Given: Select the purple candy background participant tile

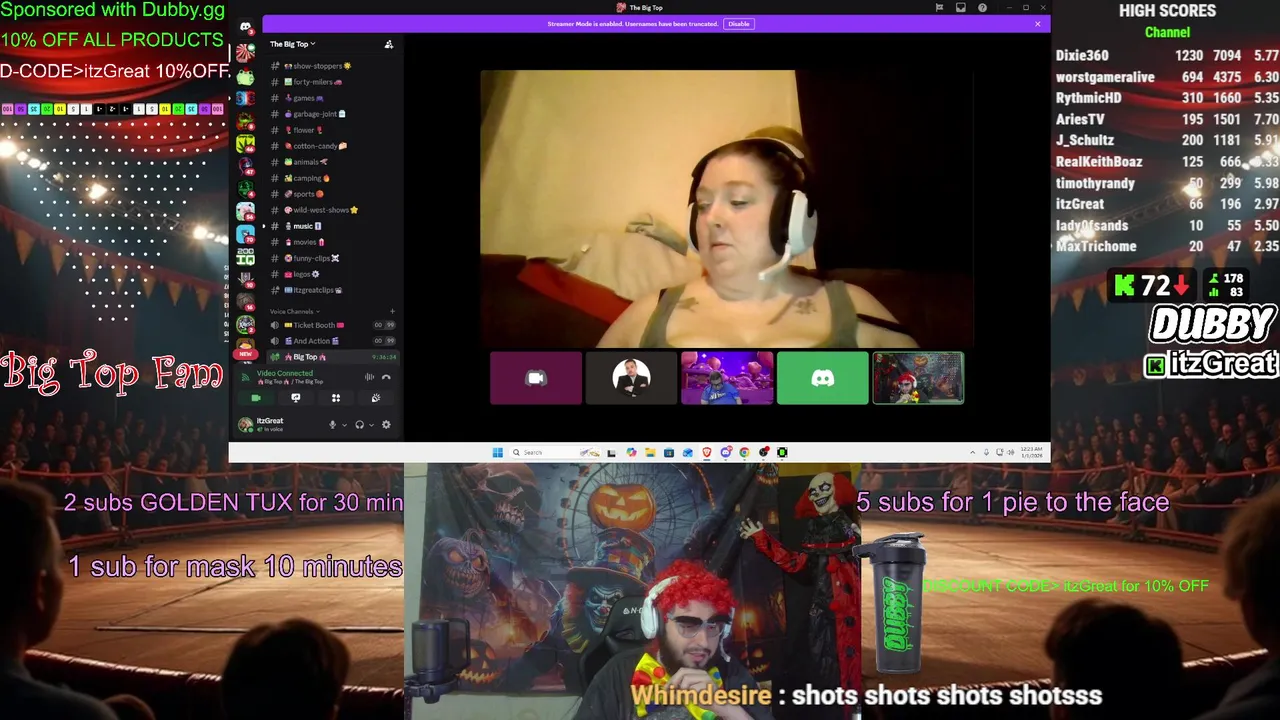Looking at the screenshot, I should (x=727, y=378).
